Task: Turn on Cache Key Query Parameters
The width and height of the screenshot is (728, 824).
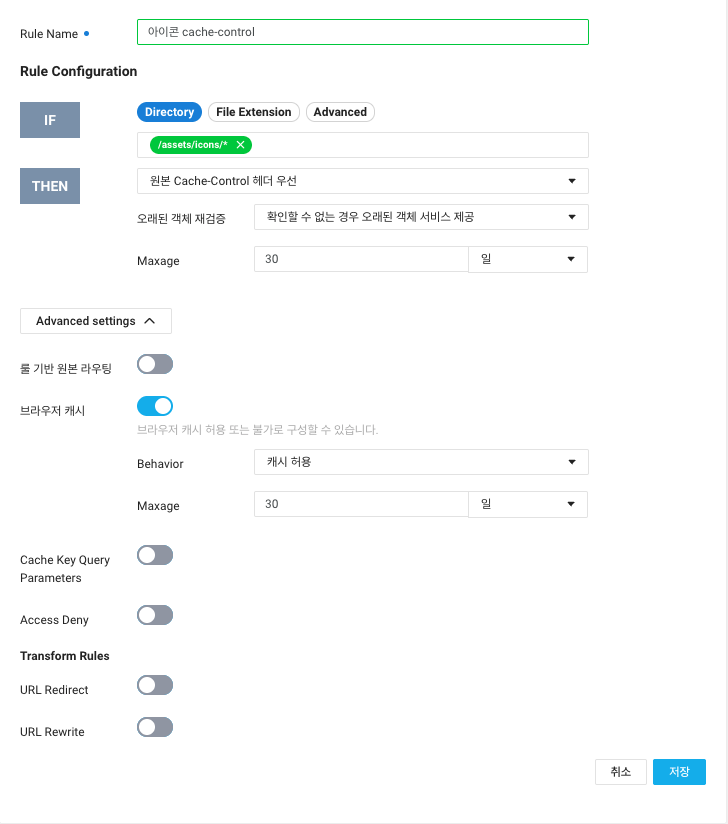Action: [x=154, y=555]
